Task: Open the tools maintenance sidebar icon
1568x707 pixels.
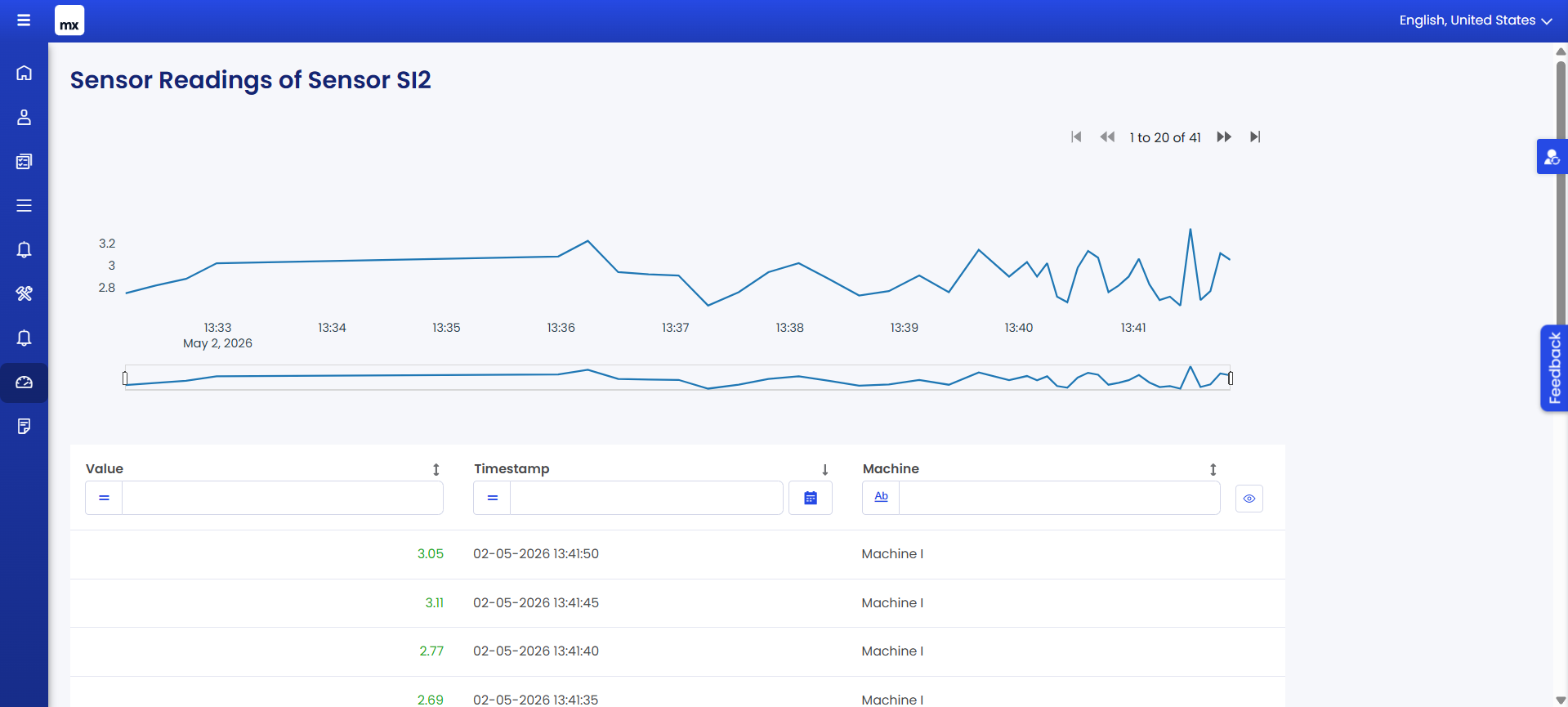Action: 24,293
